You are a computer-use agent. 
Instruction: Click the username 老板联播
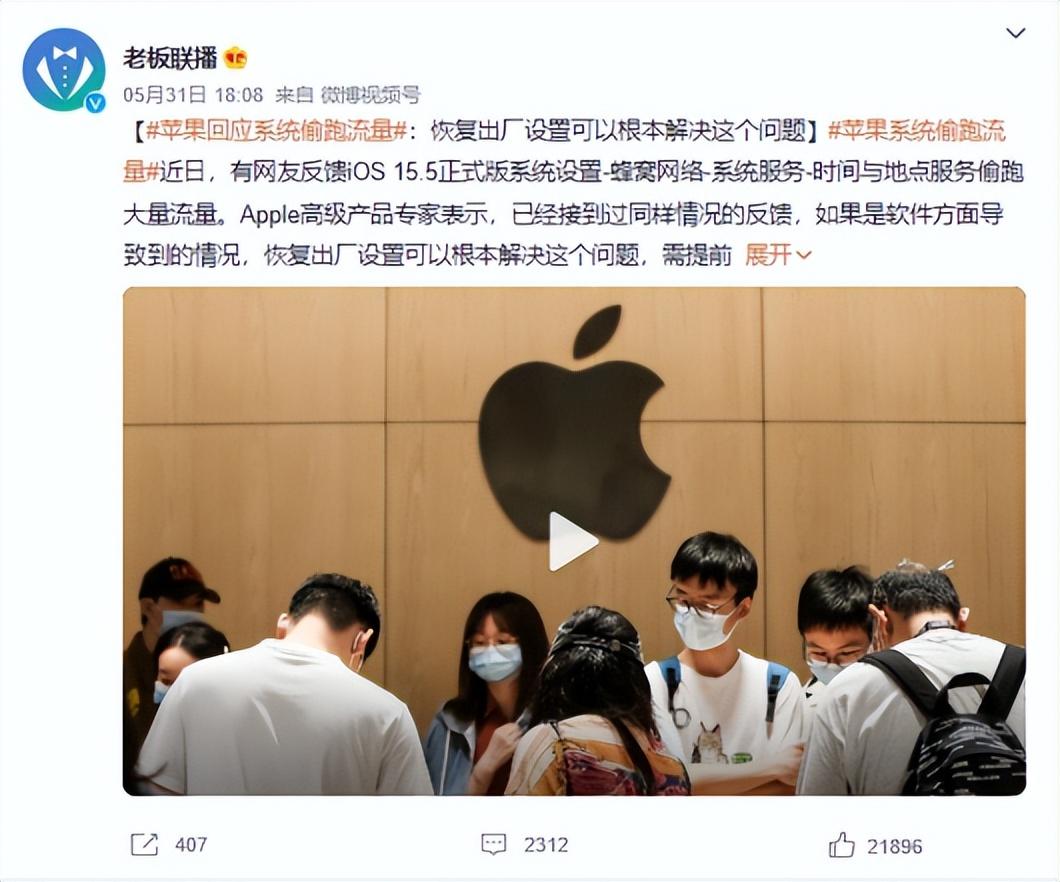pyautogui.click(x=170, y=59)
